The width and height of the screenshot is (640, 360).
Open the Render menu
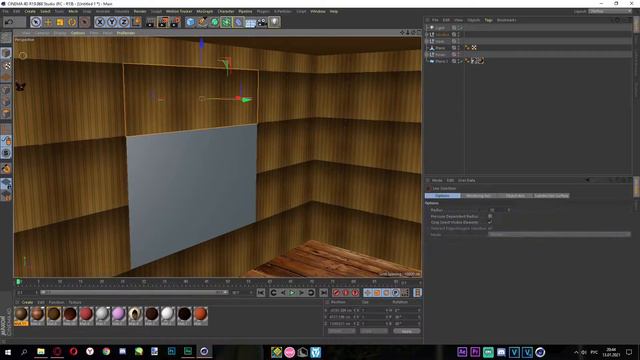coord(140,11)
